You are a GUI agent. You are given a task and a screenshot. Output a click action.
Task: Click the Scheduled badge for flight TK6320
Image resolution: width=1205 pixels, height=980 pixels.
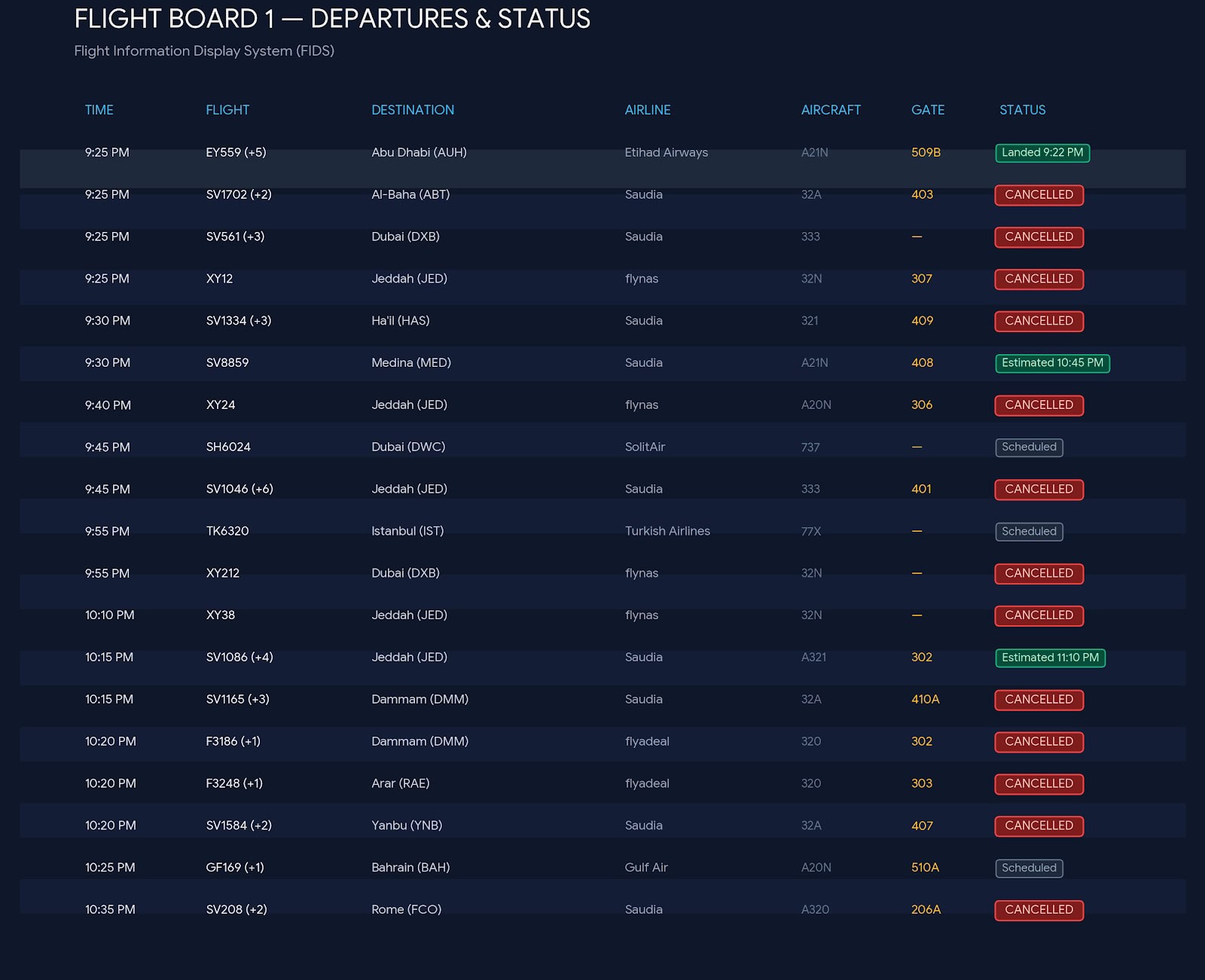tap(1029, 532)
